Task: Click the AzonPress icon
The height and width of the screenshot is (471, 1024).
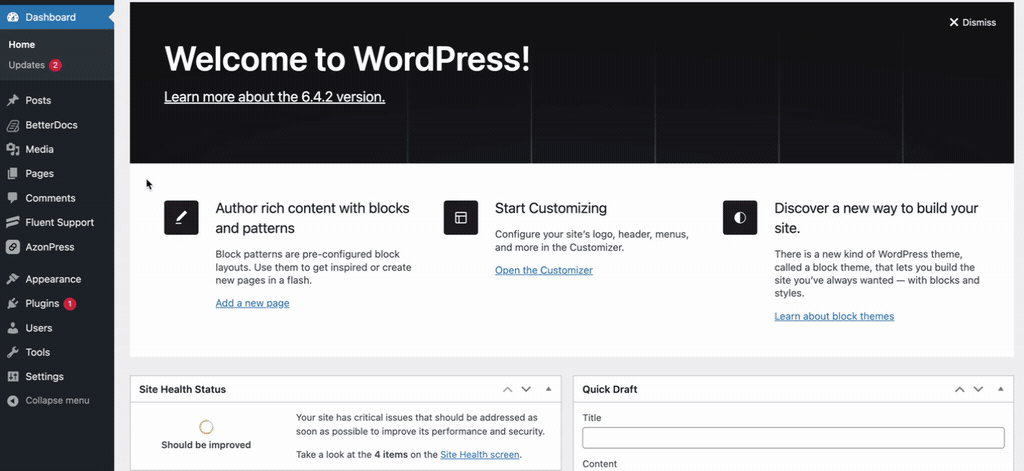Action: (x=12, y=247)
